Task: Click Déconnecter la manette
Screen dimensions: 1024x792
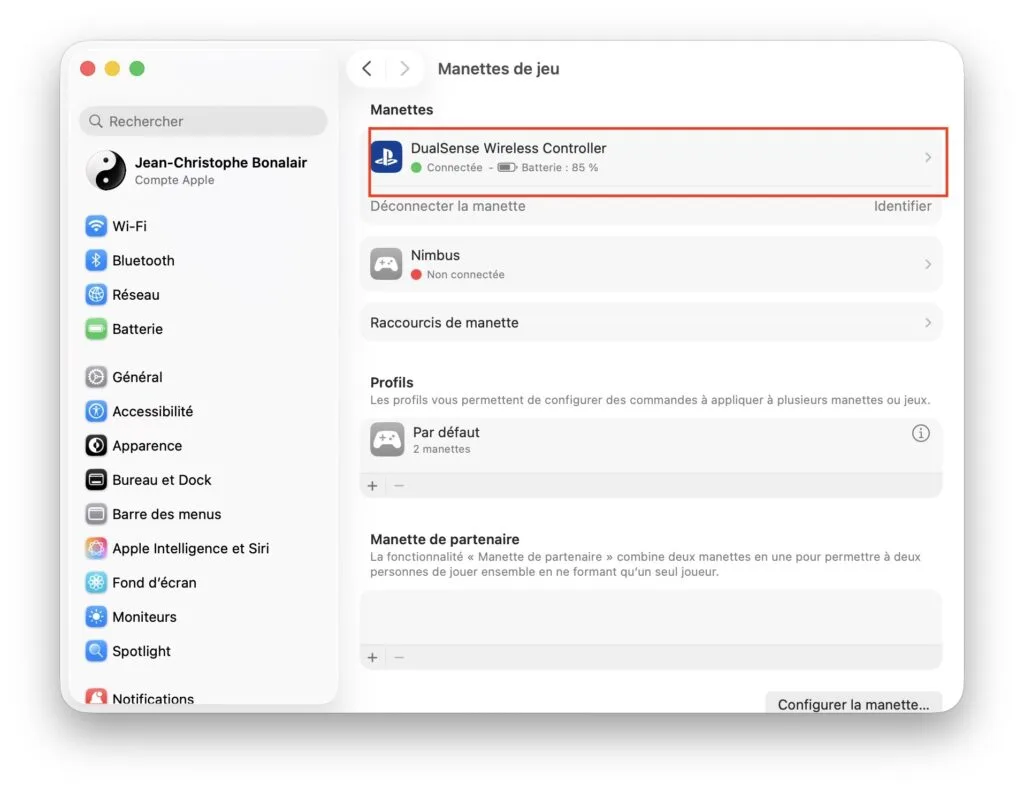Action: tap(447, 206)
